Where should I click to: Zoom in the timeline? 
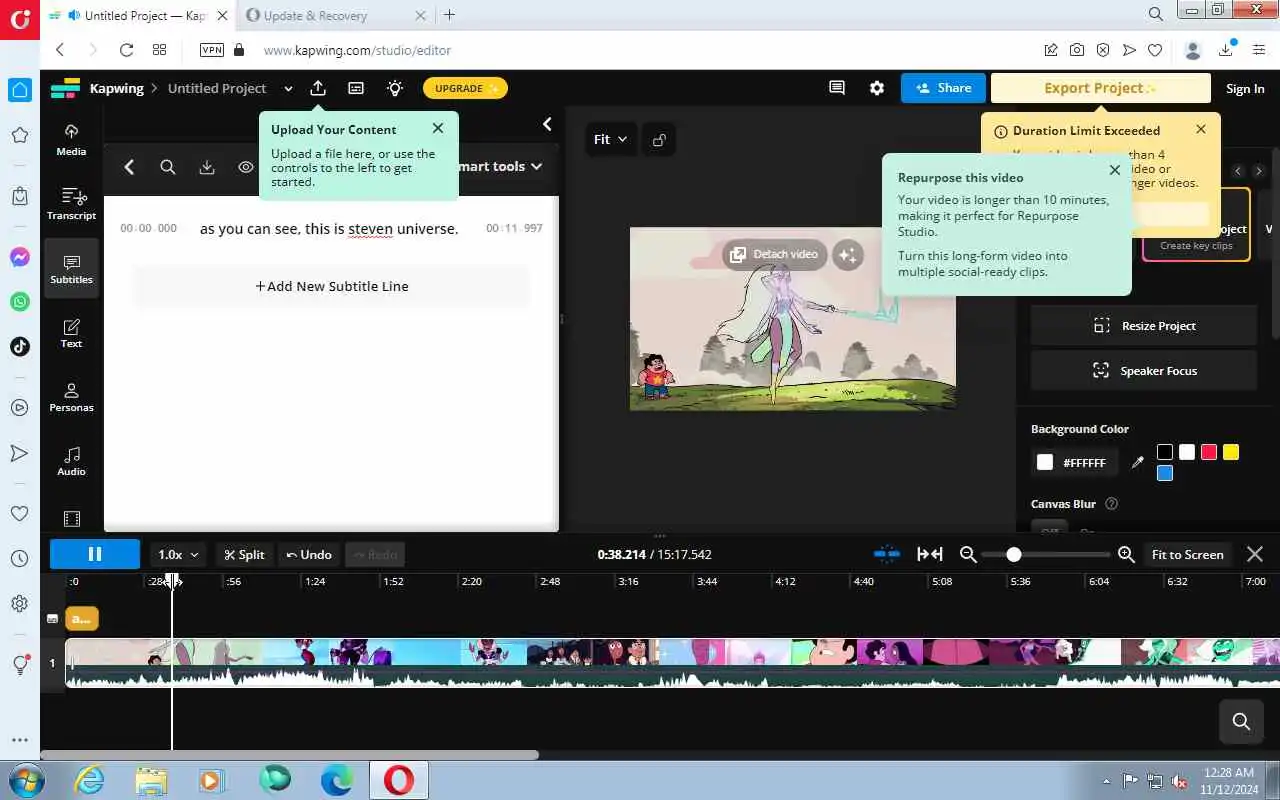pos(1126,554)
